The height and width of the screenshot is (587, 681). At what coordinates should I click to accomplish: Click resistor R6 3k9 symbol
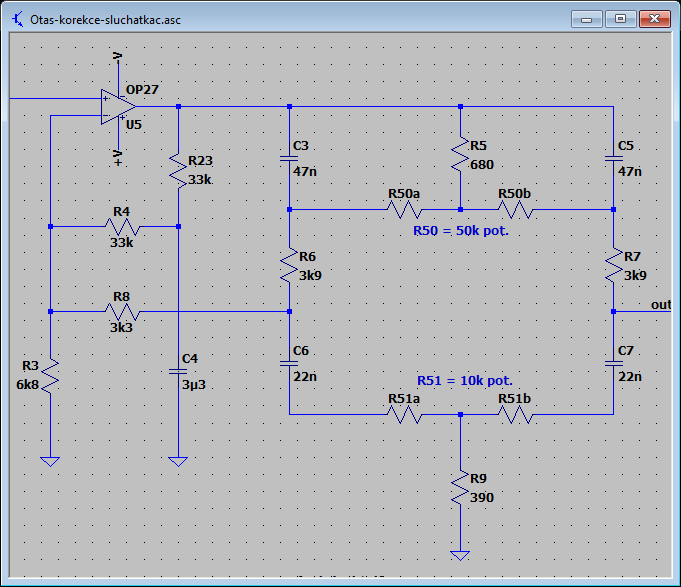point(289,265)
